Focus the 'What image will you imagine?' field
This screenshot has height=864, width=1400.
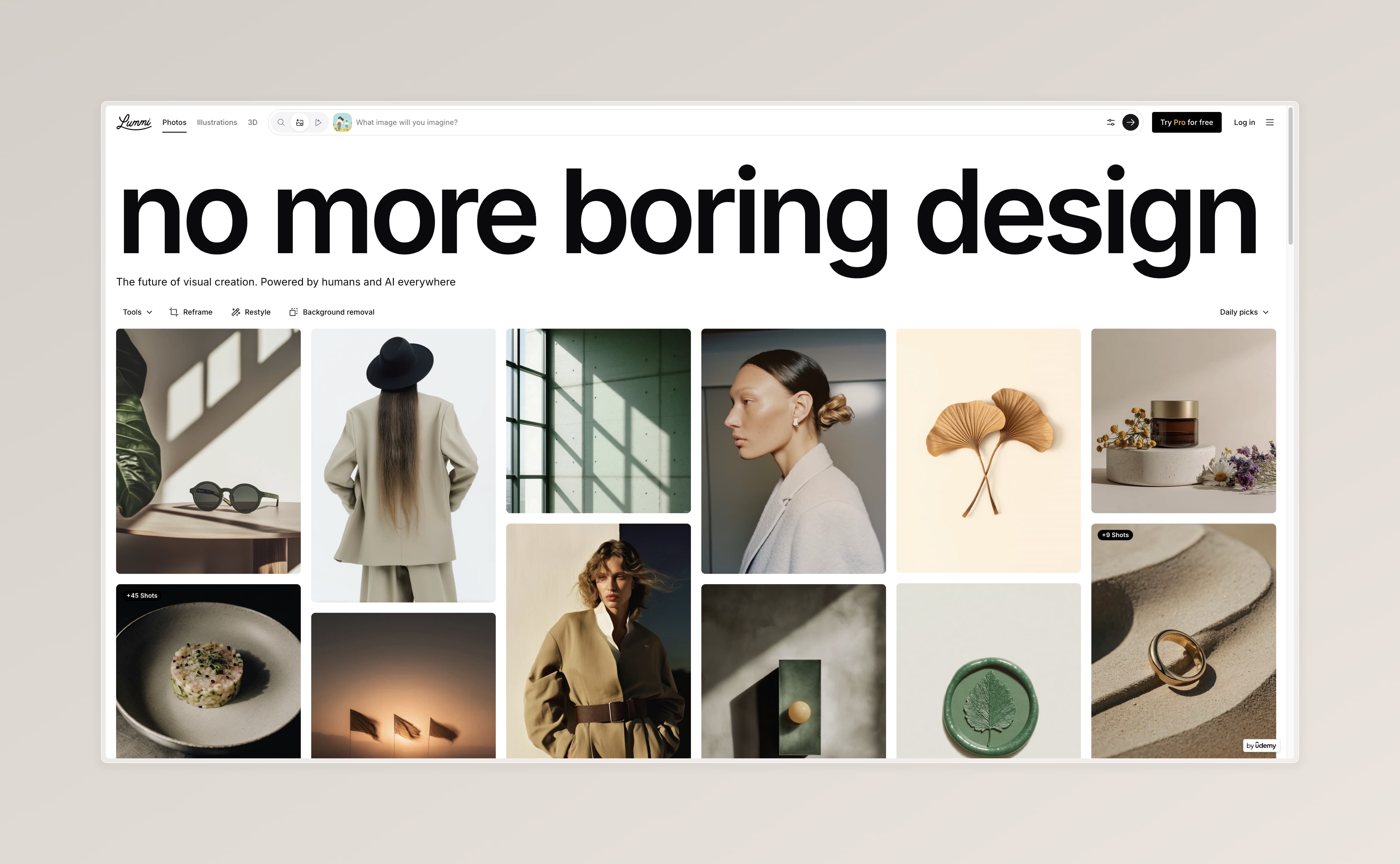726,122
